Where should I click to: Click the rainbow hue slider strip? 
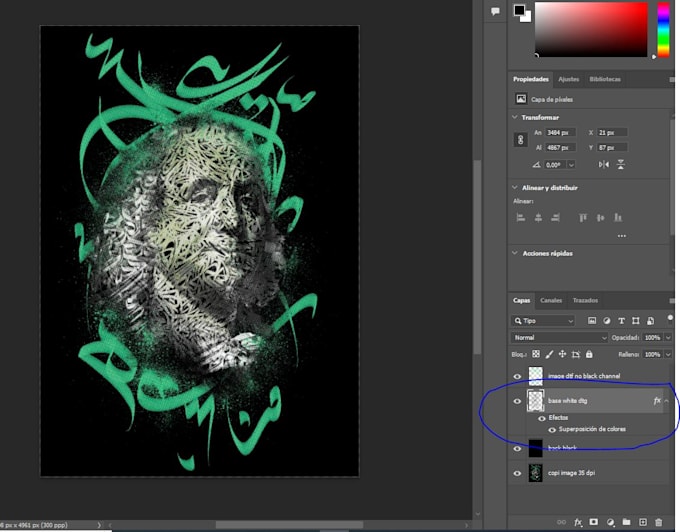click(663, 29)
